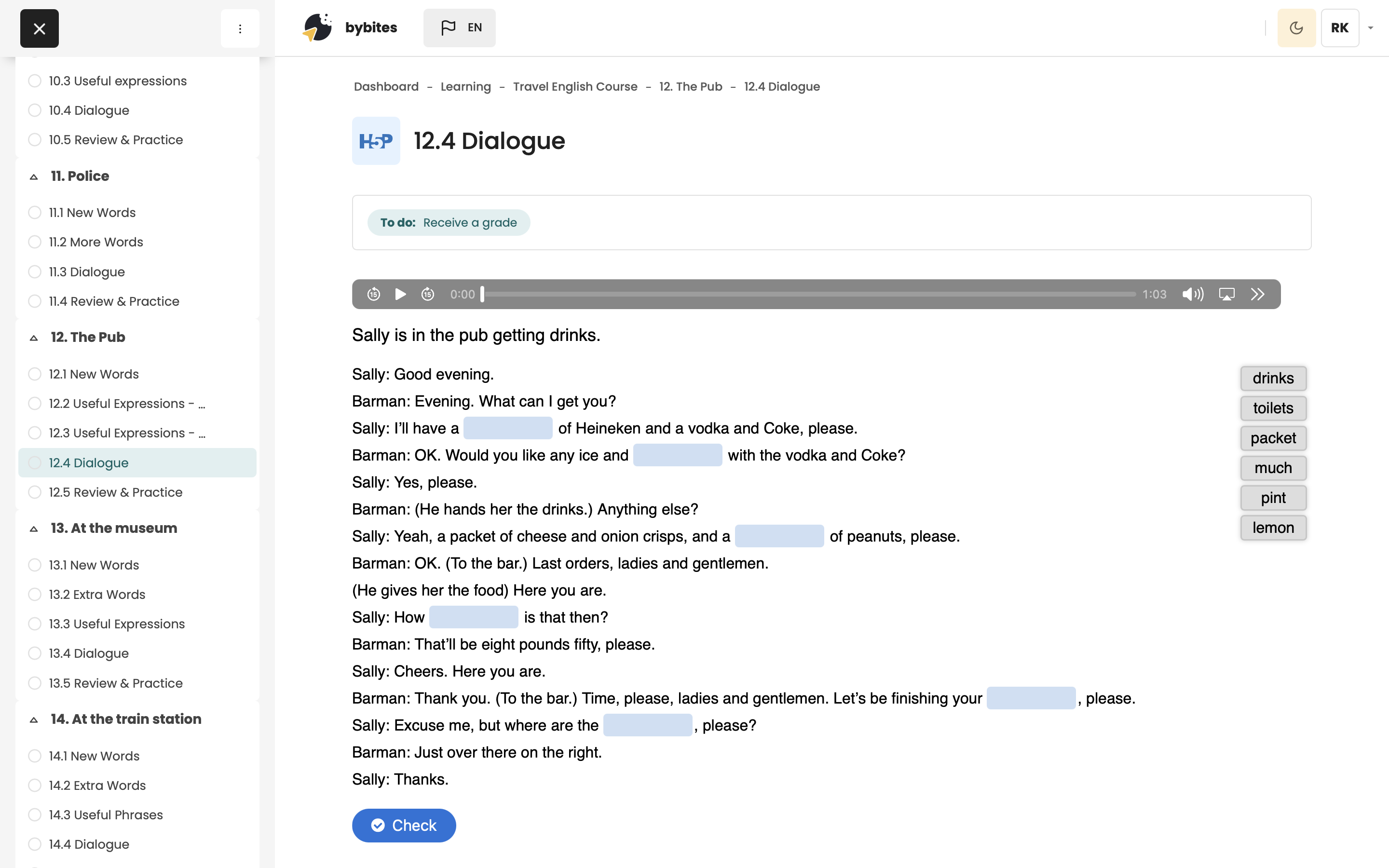Go to Travel English Course breadcrumb

574,87
